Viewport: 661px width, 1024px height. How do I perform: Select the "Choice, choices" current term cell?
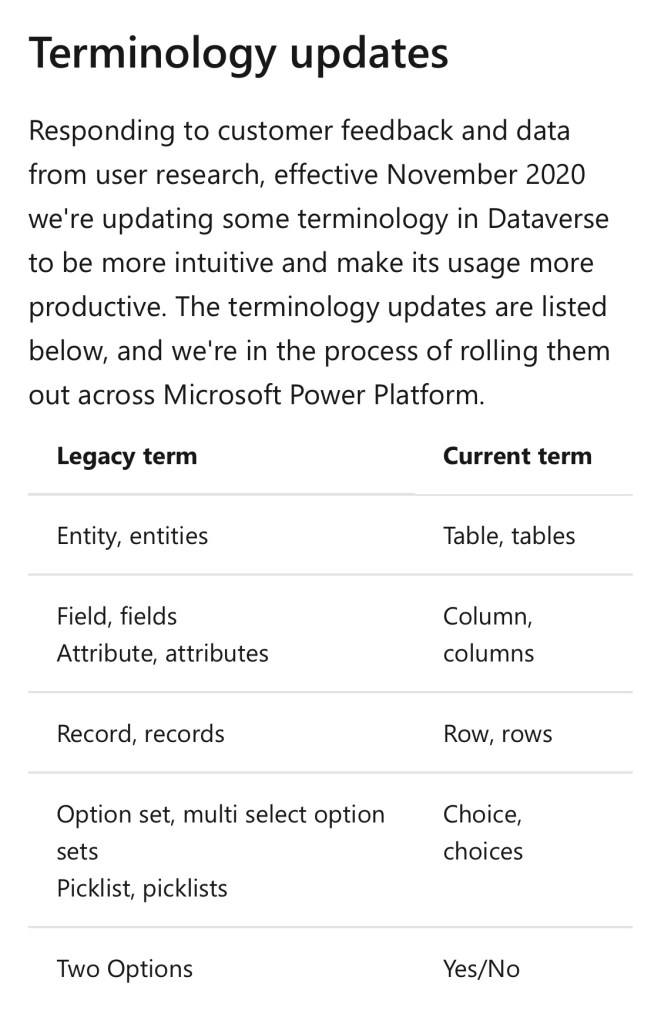click(483, 832)
